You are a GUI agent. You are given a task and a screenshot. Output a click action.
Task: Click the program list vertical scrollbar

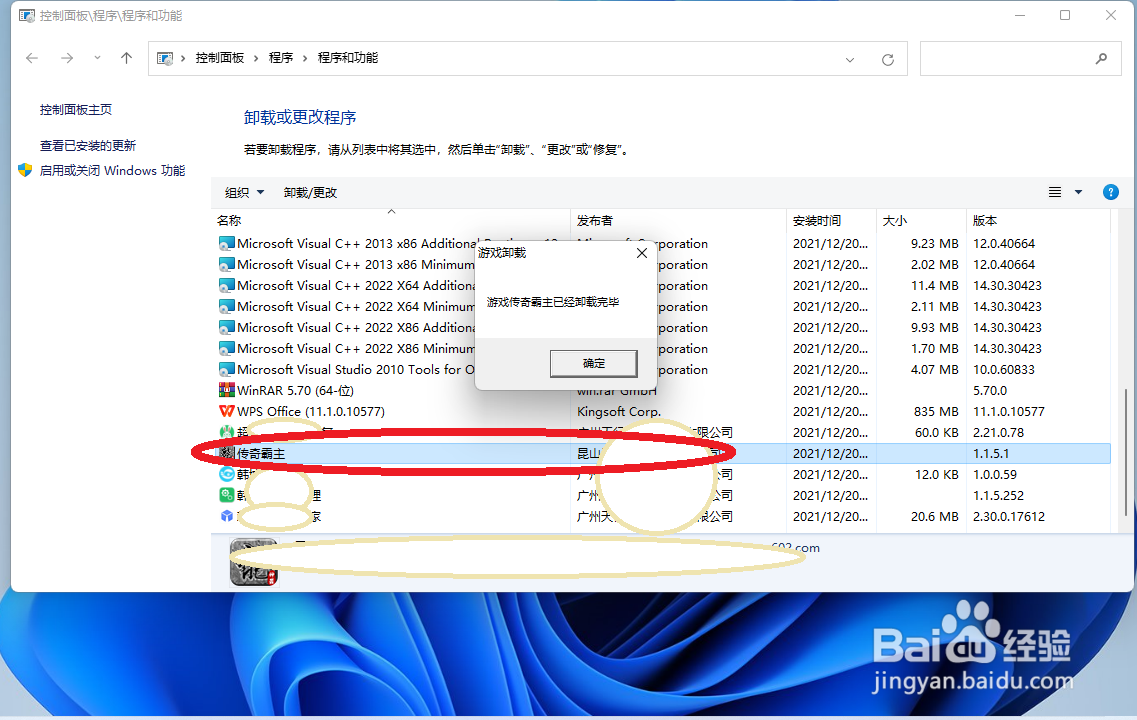pyautogui.click(x=1126, y=451)
